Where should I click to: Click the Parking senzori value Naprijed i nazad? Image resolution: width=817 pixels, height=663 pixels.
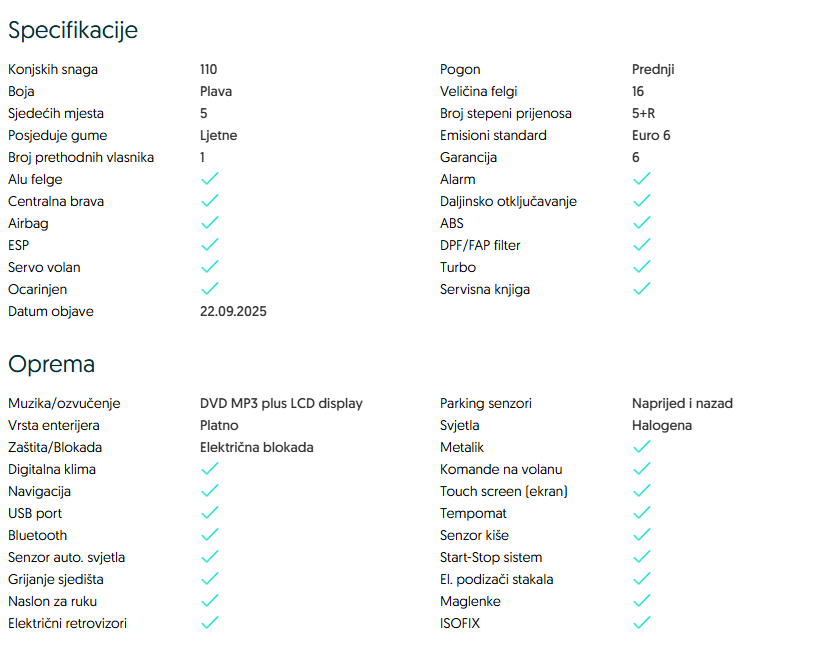(682, 403)
